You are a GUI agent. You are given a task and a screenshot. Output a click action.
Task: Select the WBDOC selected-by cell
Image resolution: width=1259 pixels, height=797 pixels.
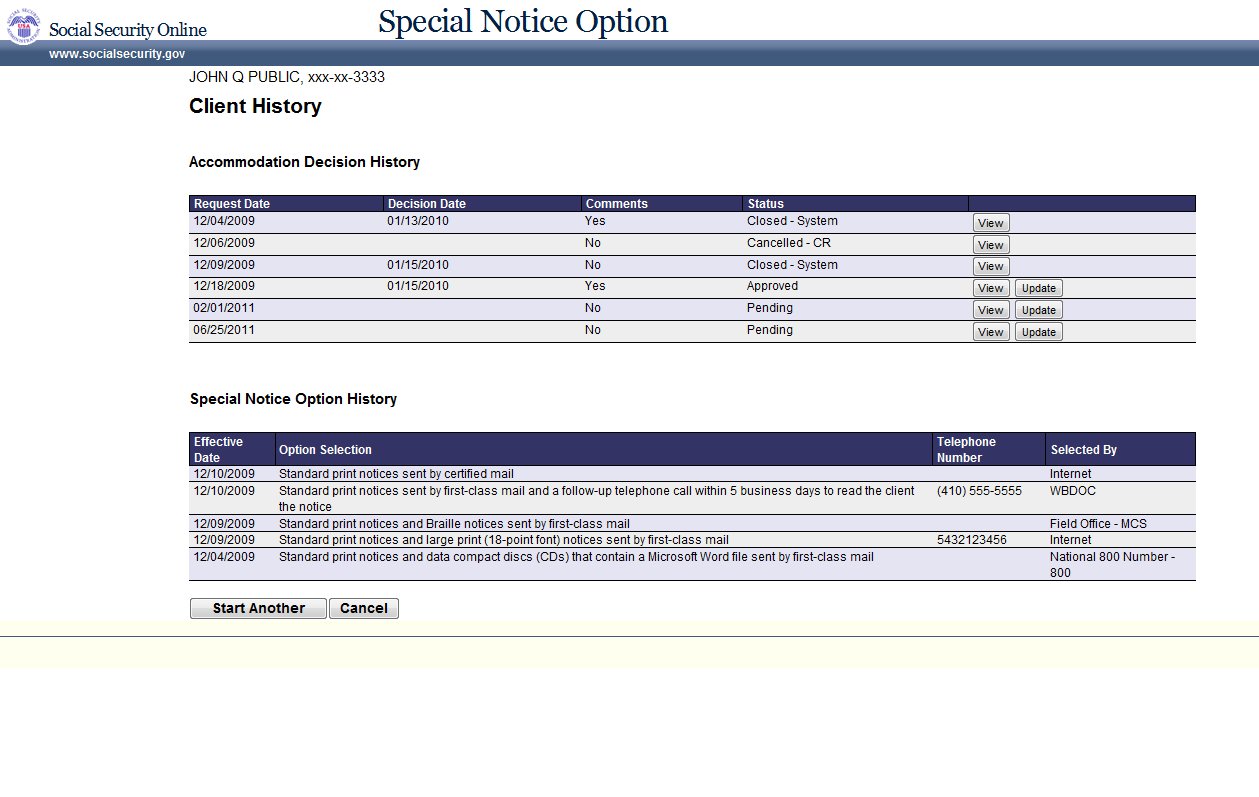(x=1074, y=491)
